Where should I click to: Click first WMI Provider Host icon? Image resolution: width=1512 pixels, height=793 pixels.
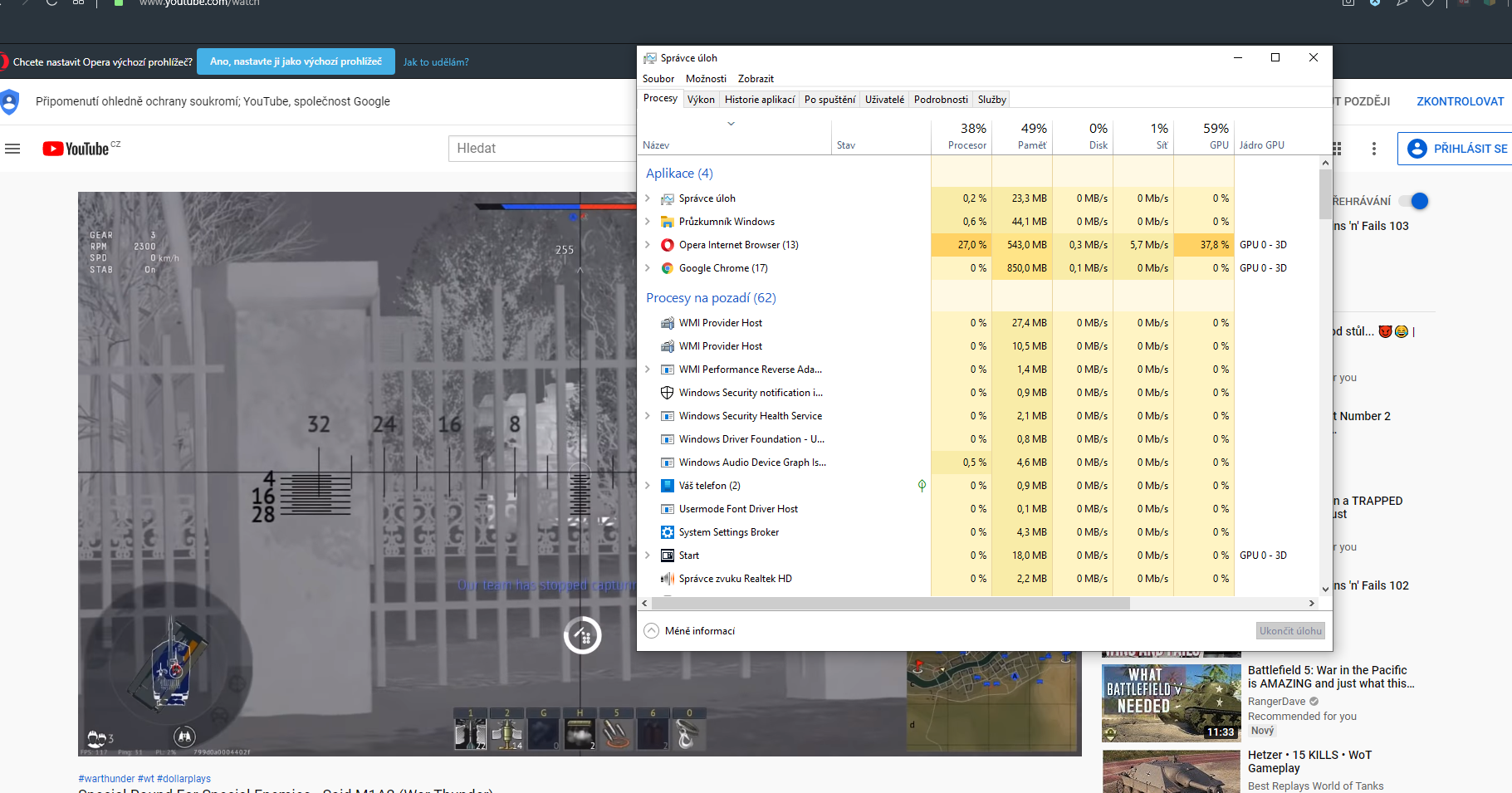[668, 323]
